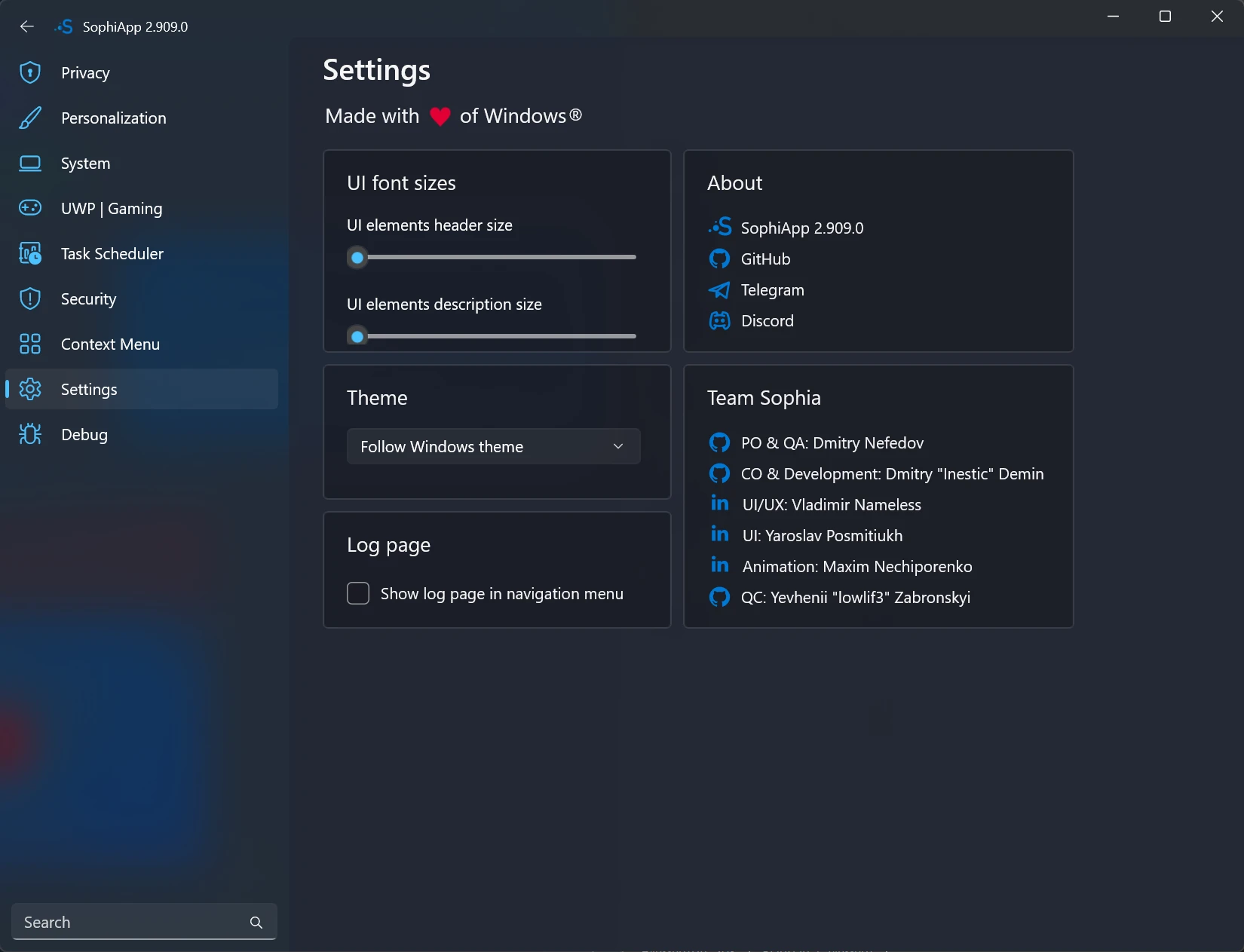The image size is (1244, 952).
Task: Click the SophiApp 2.909.0 version link
Action: 802,228
